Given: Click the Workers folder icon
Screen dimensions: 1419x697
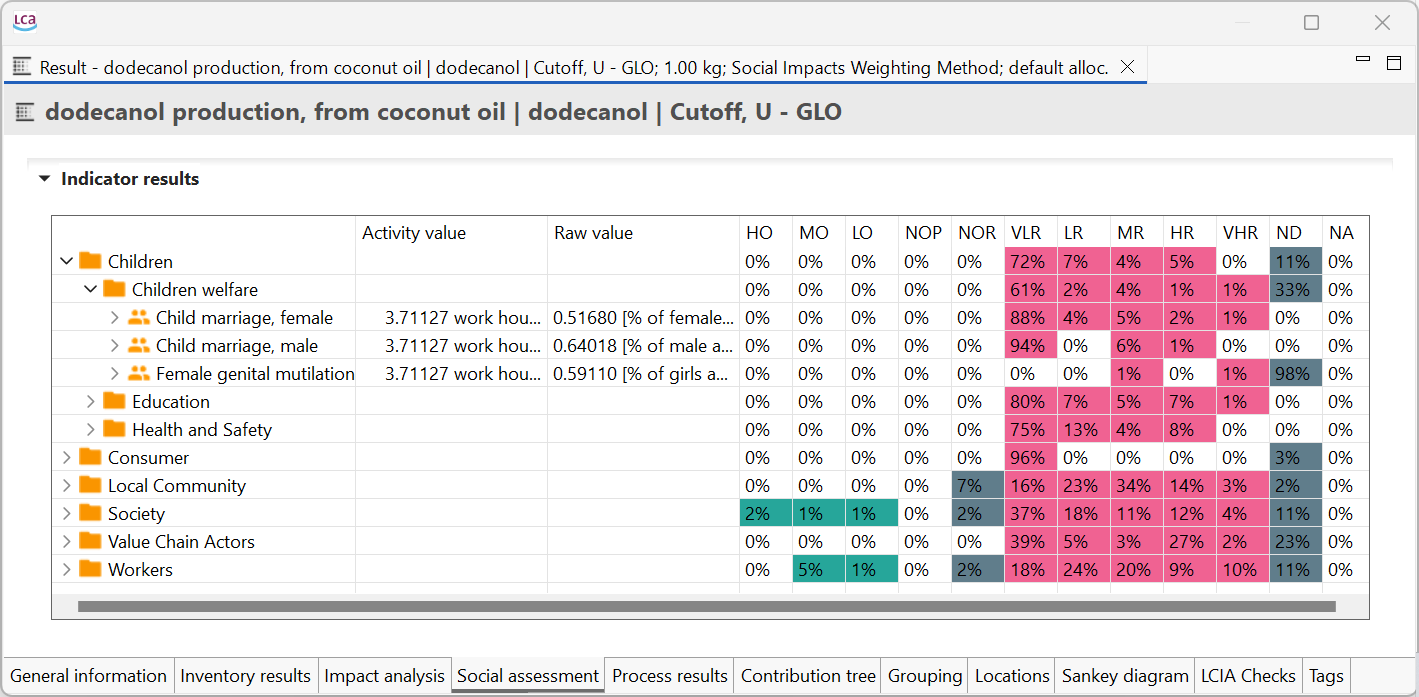Looking at the screenshot, I should tap(91, 569).
